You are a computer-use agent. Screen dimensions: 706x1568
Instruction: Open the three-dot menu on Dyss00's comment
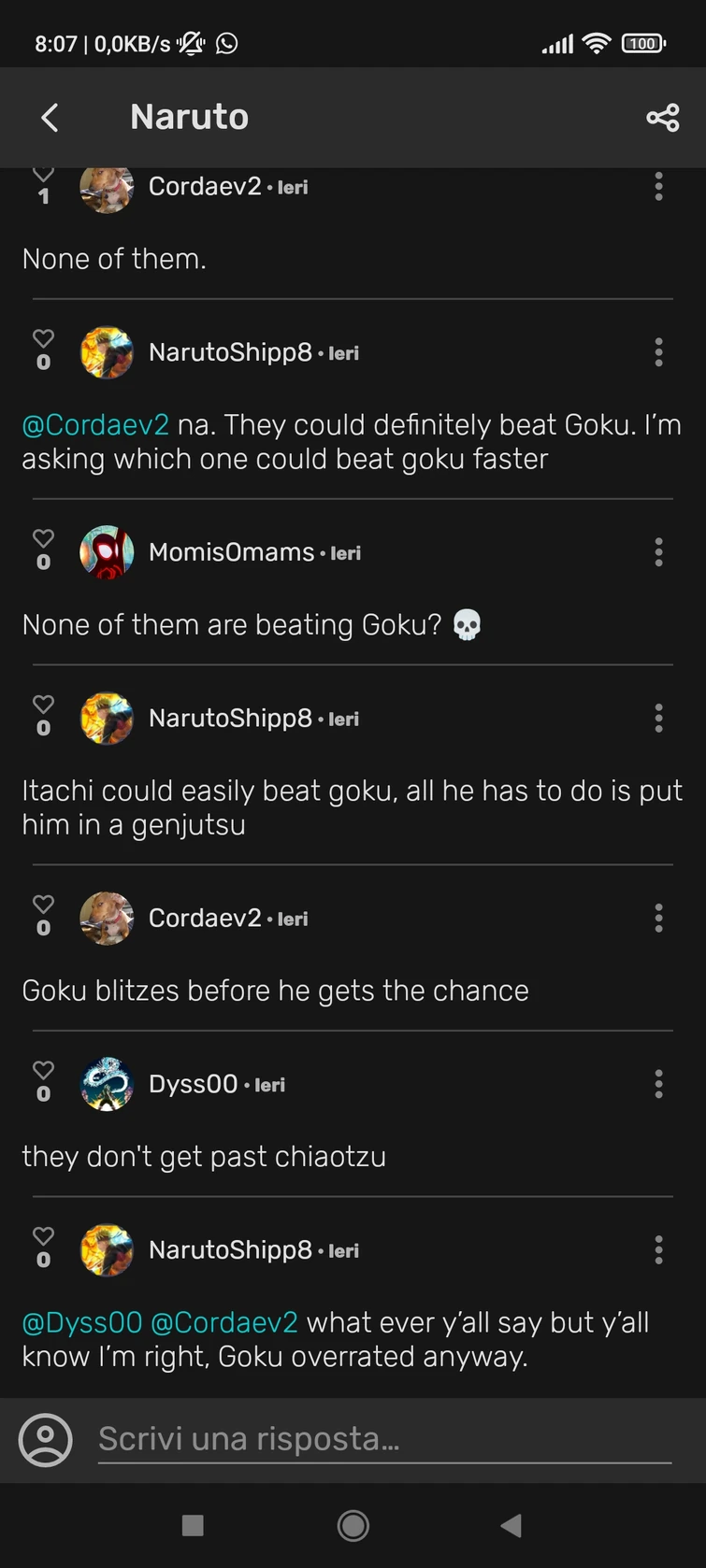pos(658,1083)
